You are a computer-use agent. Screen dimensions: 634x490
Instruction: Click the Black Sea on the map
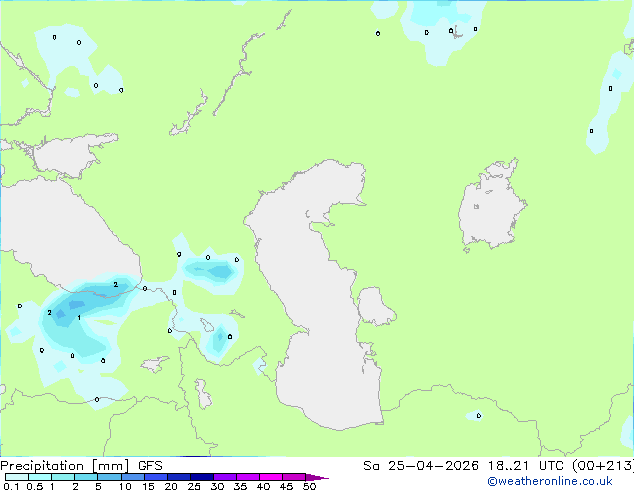65,239
